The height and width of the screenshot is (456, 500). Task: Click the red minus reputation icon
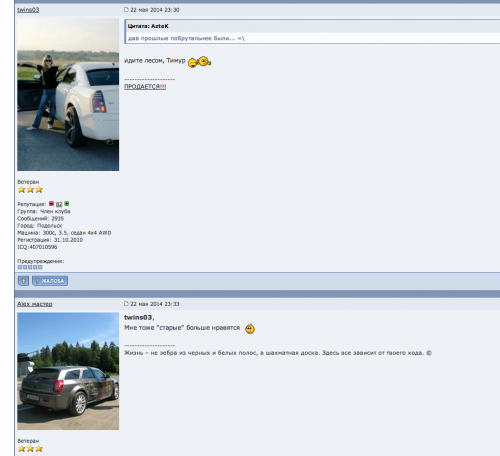(x=51, y=203)
